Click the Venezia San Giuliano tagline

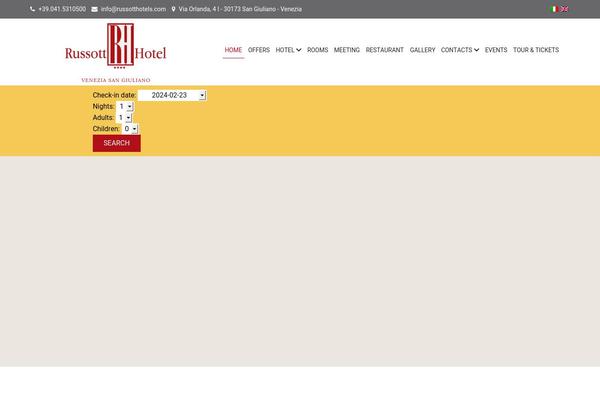[116, 80]
